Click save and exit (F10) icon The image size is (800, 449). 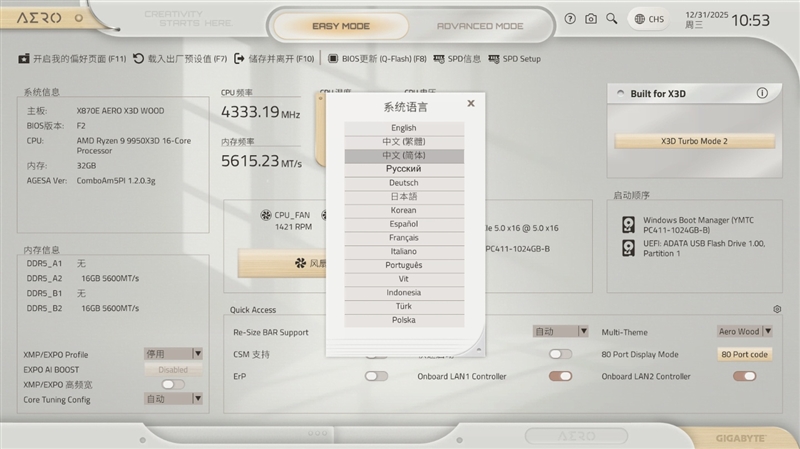point(239,59)
